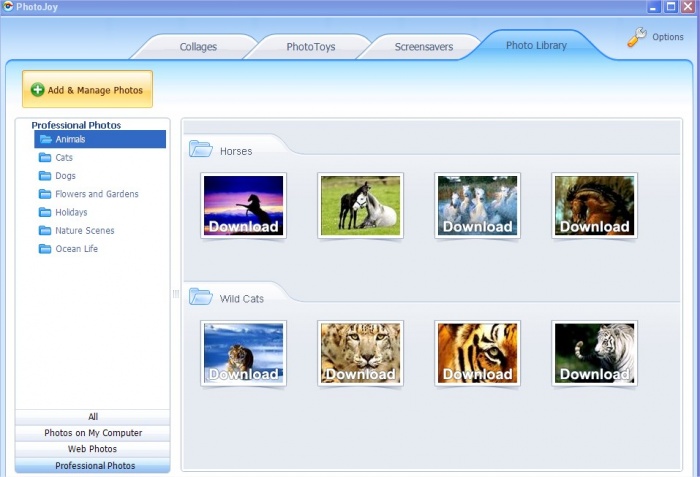Select the Professional Photos section button
700x477 pixels.
click(x=92, y=465)
